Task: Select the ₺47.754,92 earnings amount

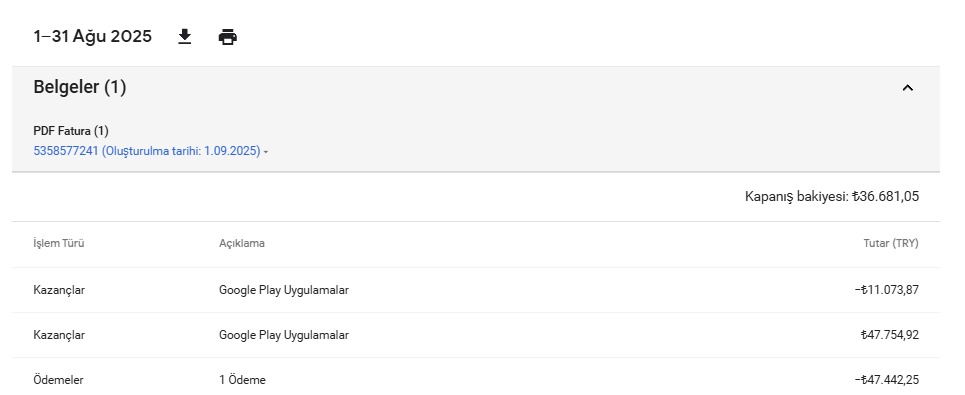Action: click(890, 335)
